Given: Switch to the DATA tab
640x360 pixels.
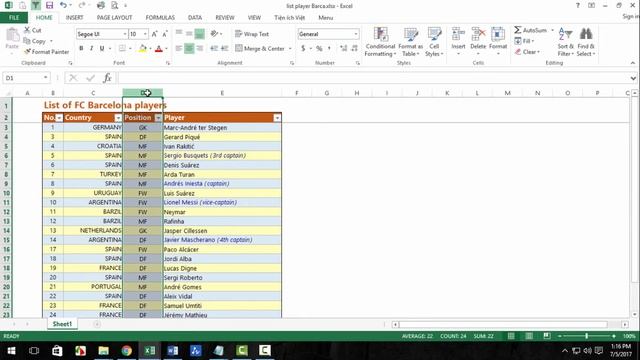Looking at the screenshot, I should [x=195, y=18].
